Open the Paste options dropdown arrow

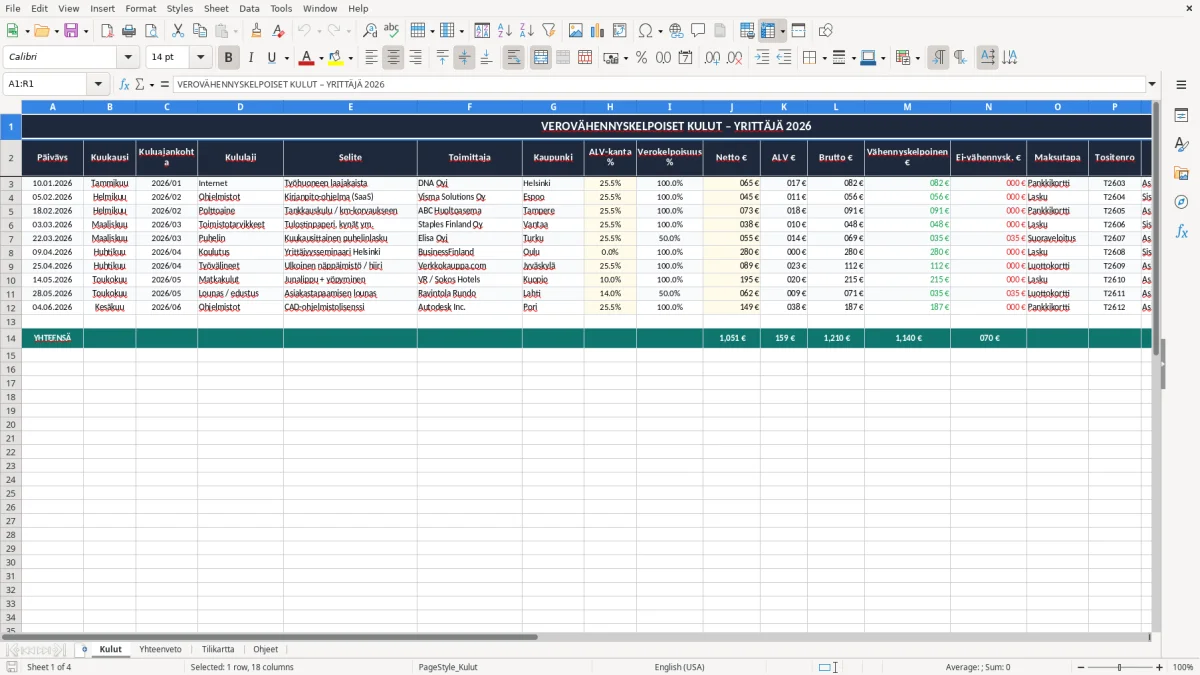(235, 31)
